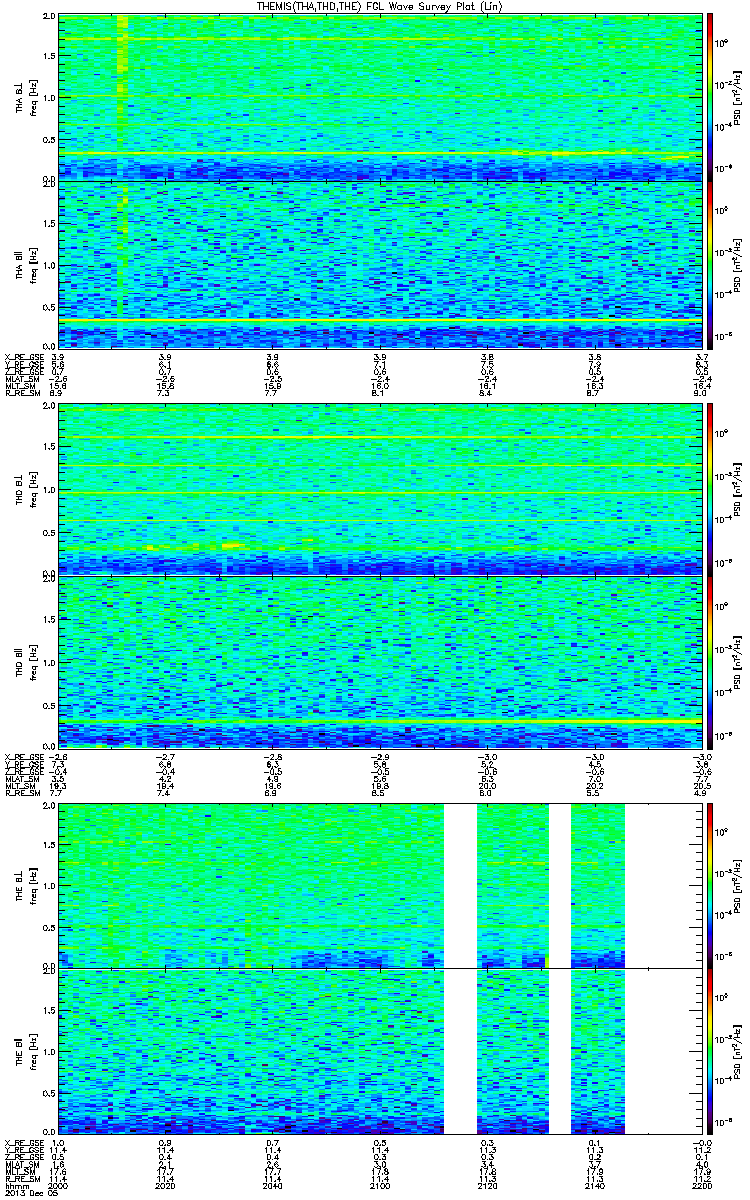The height and width of the screenshot is (1200, 750).
Task: Click the narrow second data gap in THE B-parallel
Action: (560, 1050)
